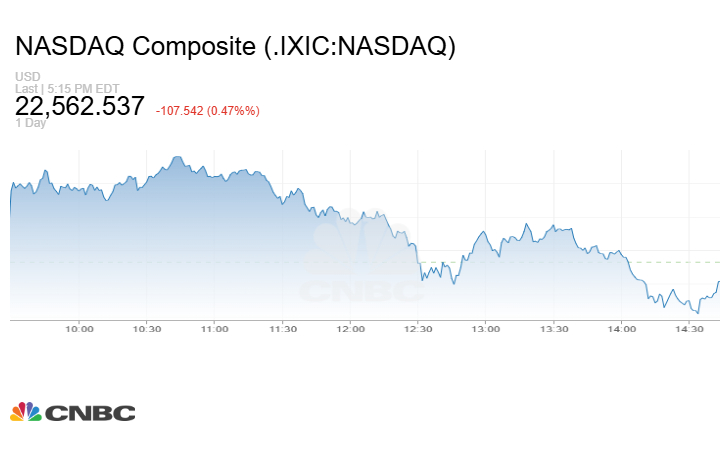Screen dimensions: 720x450
Task: Click the last price 22,562.537
Action: tap(80, 106)
